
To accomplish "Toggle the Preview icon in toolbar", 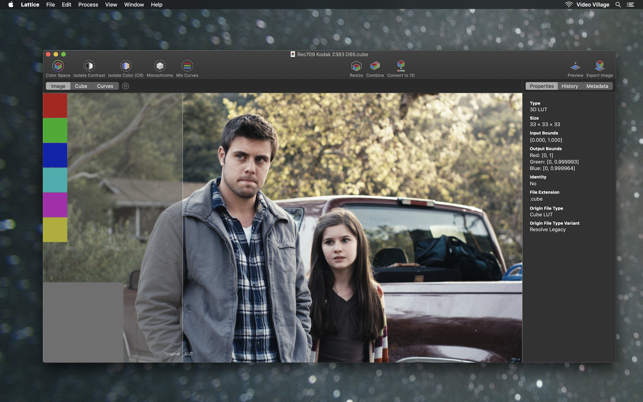I will pyautogui.click(x=575, y=66).
